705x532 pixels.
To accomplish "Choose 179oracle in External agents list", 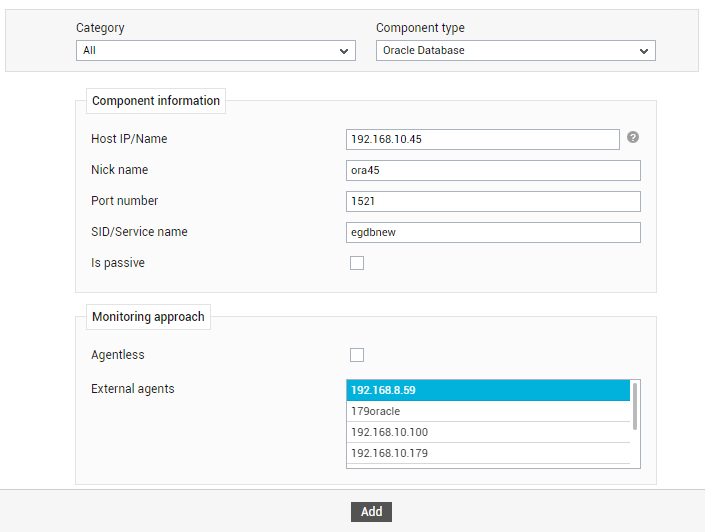I will [488, 411].
